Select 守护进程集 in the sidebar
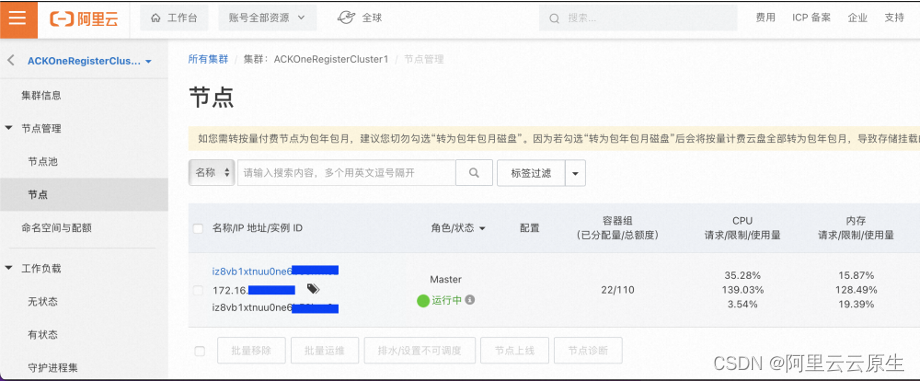This screenshot has height=382, width=920. tap(52, 368)
